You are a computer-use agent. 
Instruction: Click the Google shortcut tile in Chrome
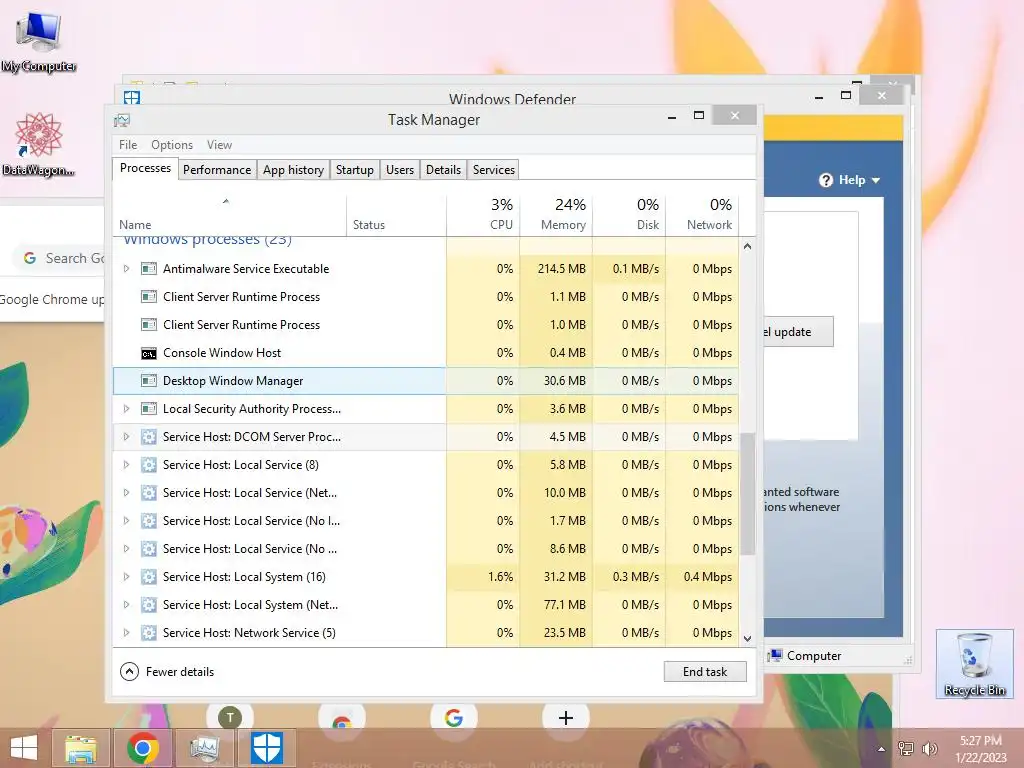pyautogui.click(x=454, y=717)
